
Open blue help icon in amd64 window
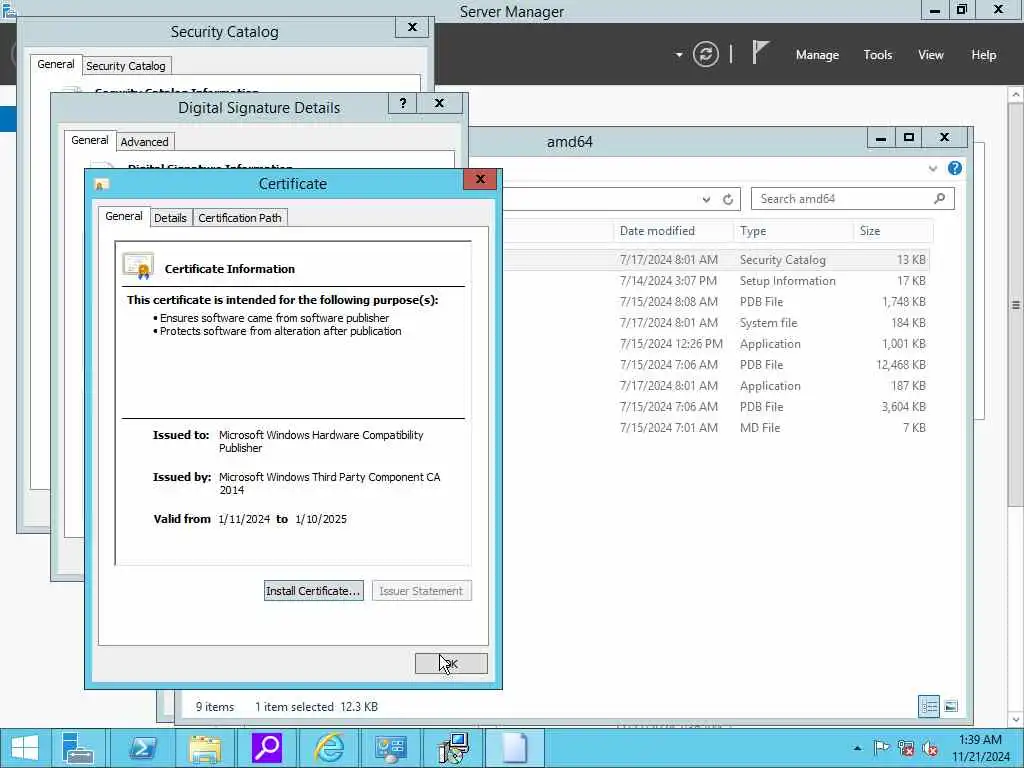pyautogui.click(x=955, y=168)
